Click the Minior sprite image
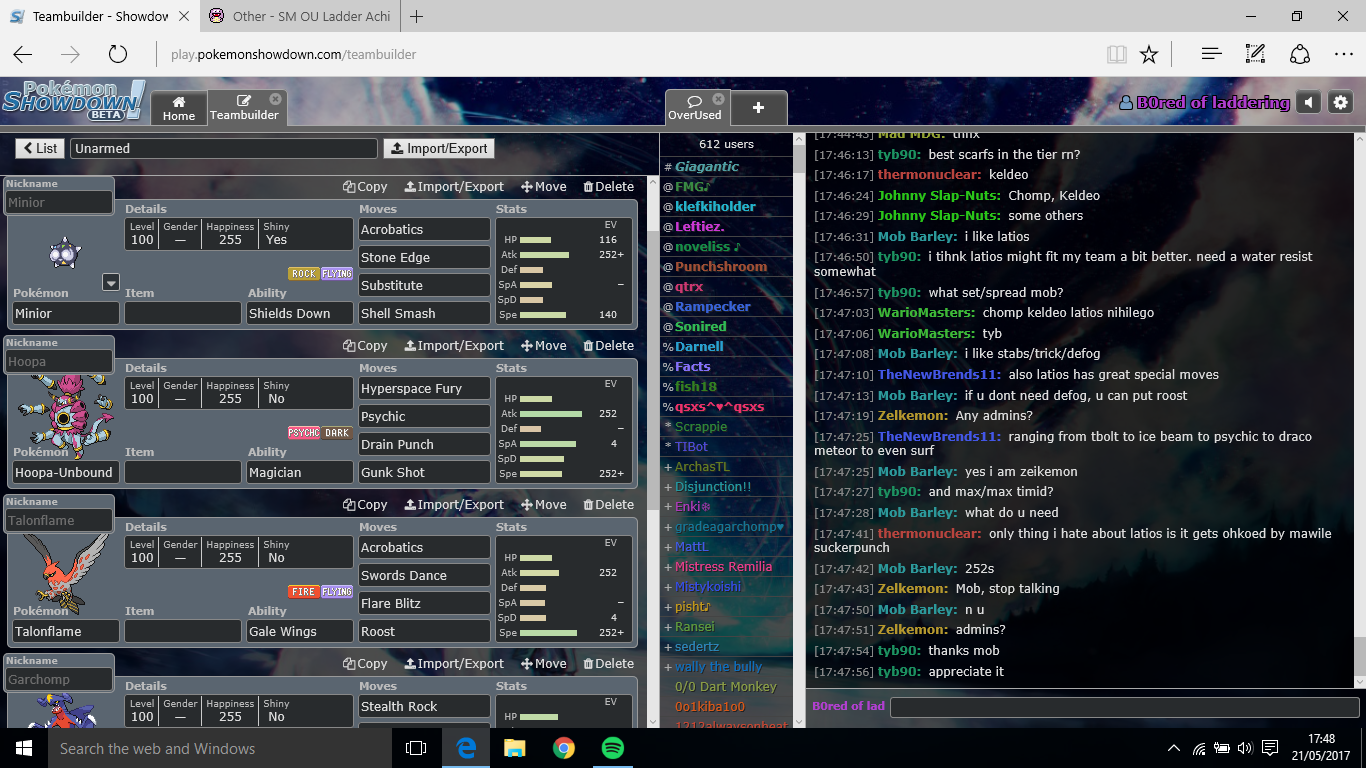 65,252
